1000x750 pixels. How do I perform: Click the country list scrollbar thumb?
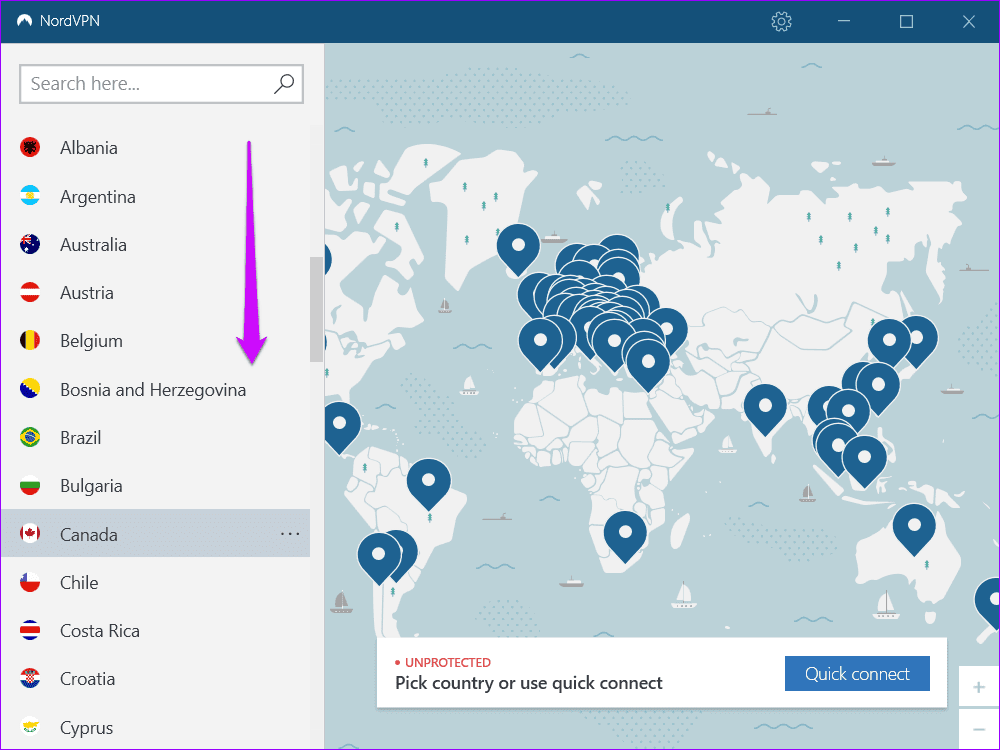[316, 309]
